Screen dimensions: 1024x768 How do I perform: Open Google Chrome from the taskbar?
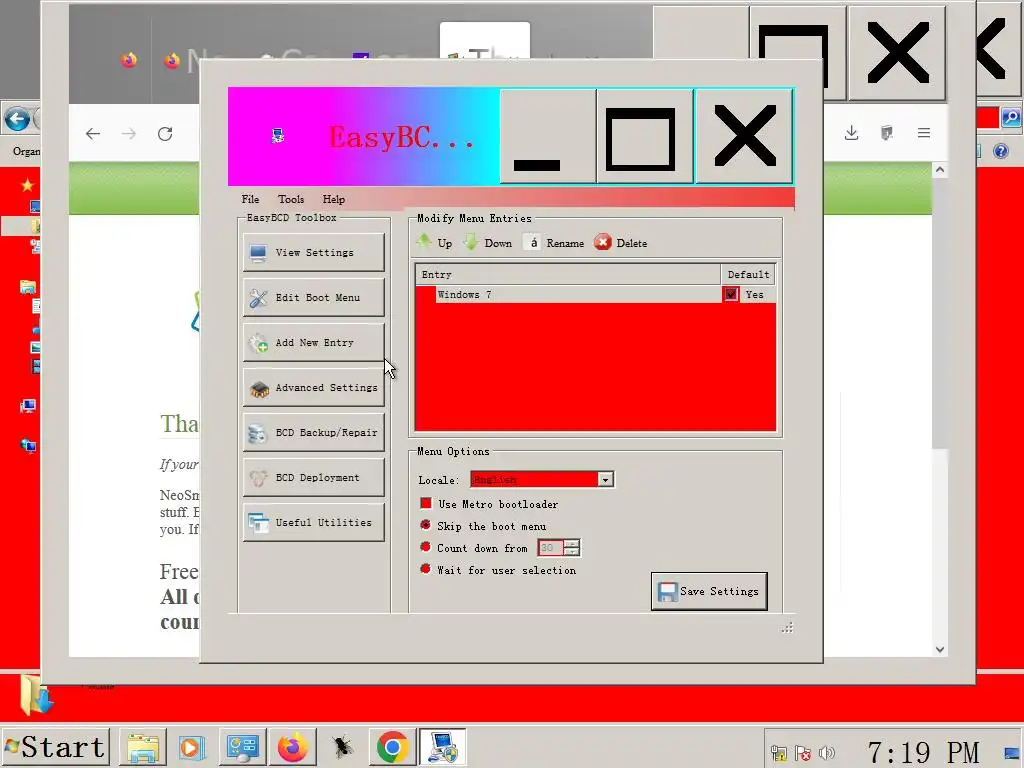coord(392,748)
